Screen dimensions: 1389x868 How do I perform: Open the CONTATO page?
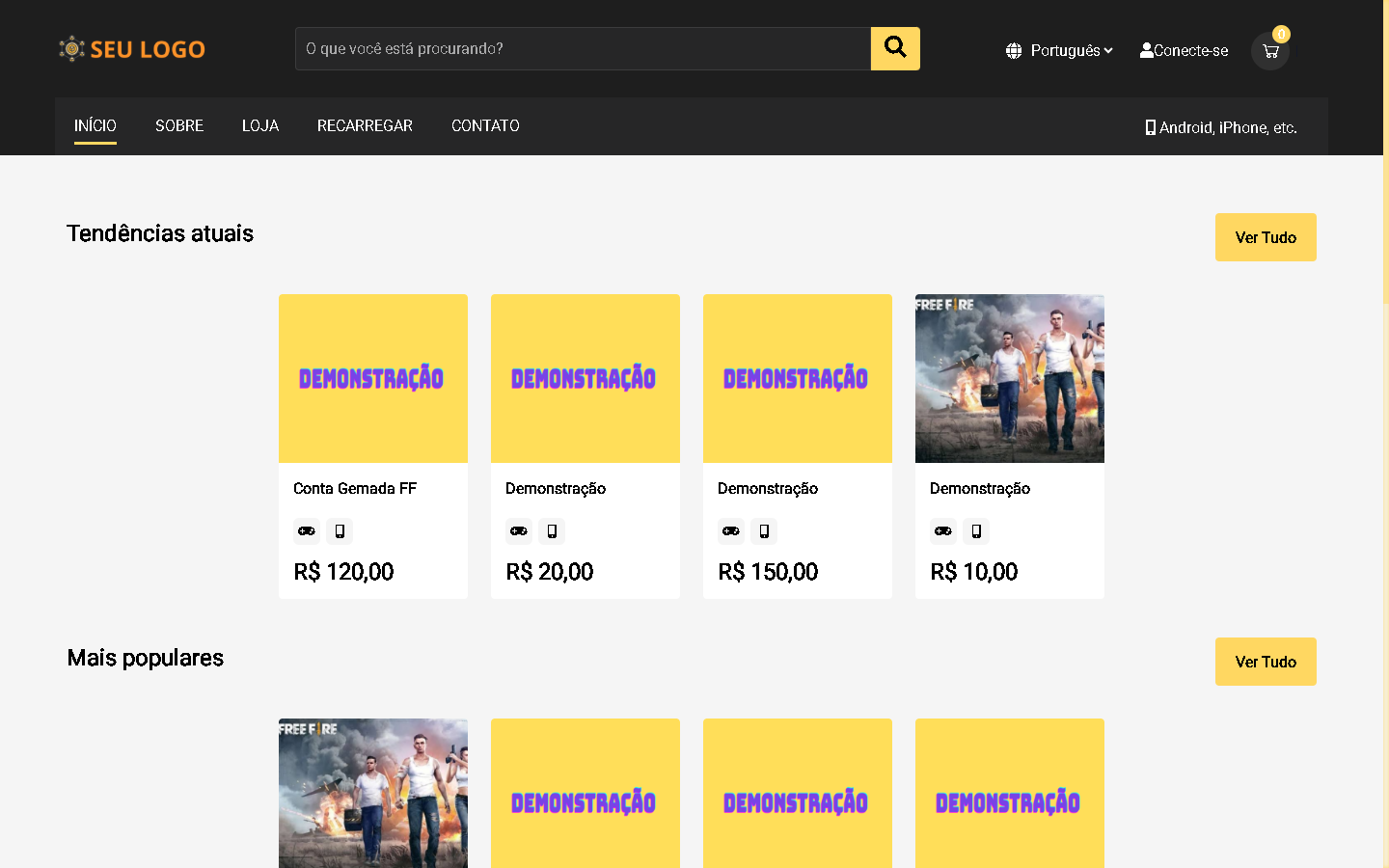click(x=485, y=126)
